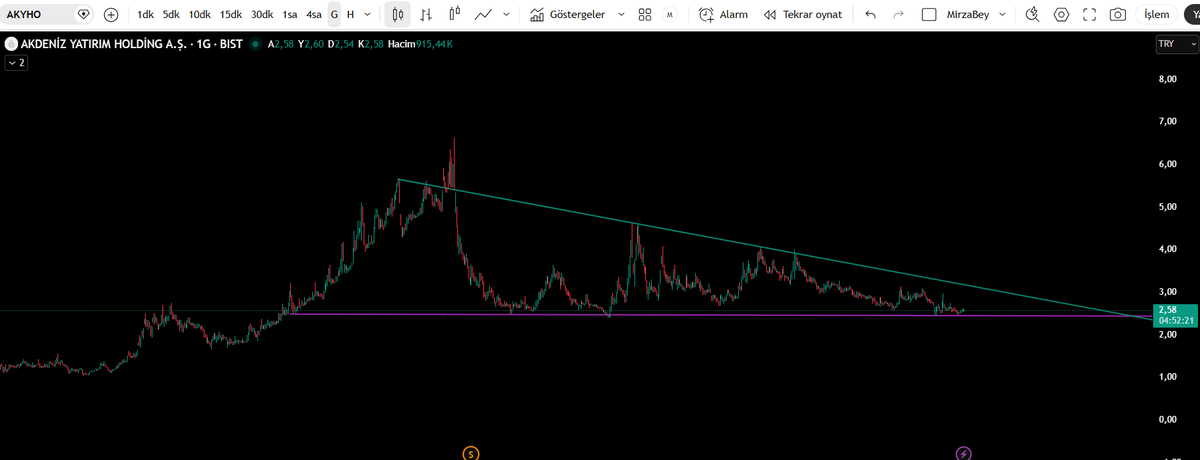Click the plus icon to compare symbols
The height and width of the screenshot is (460, 1200).
tap(111, 15)
